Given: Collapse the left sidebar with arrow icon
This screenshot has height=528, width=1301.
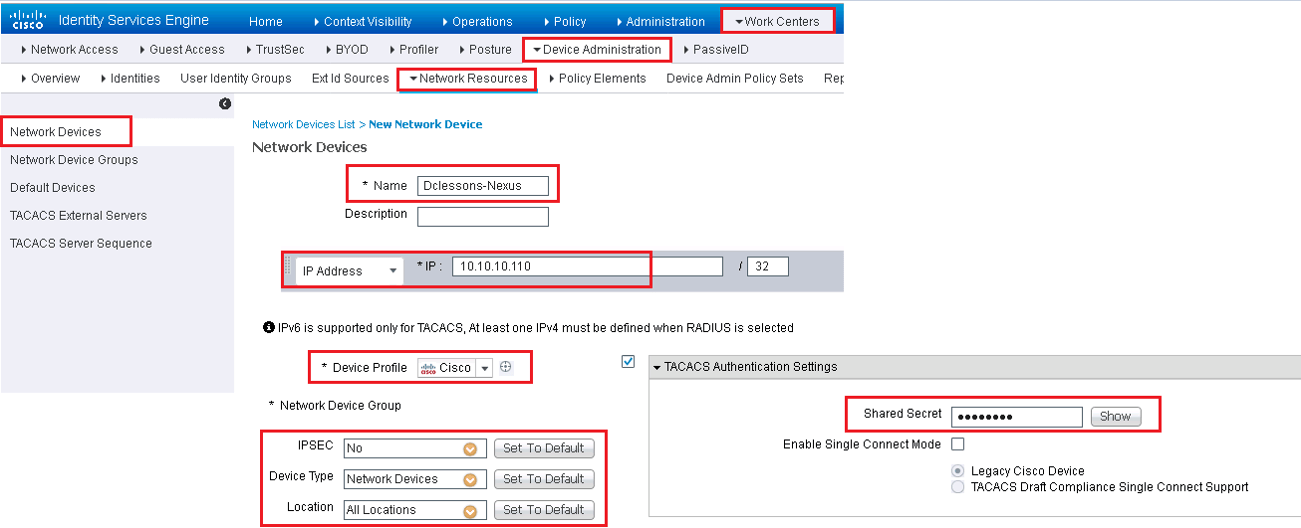Looking at the screenshot, I should click(x=225, y=103).
